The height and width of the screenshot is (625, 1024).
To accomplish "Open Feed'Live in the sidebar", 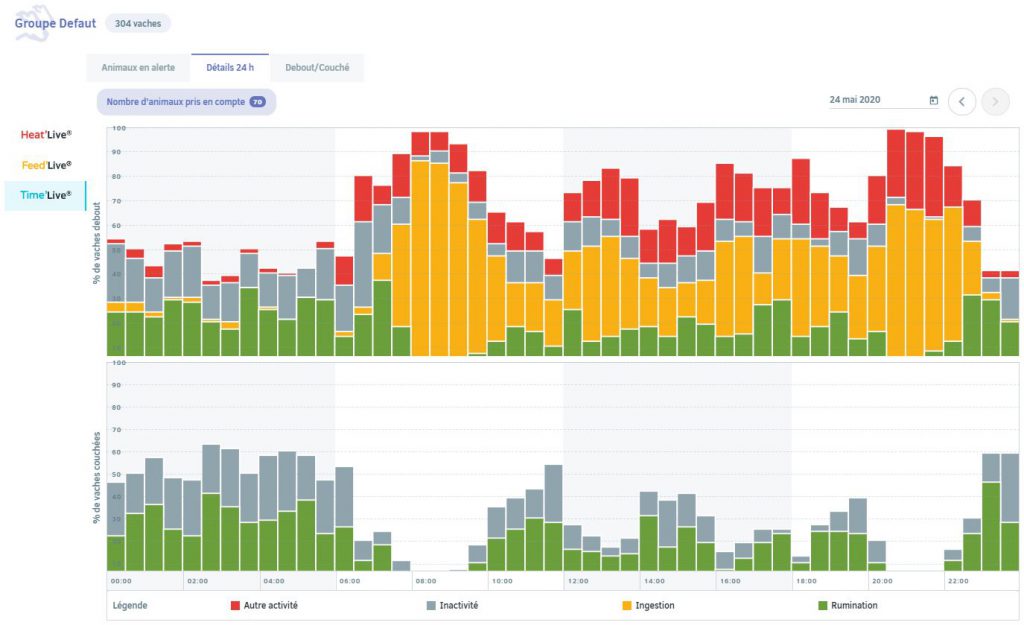I will tap(46, 165).
